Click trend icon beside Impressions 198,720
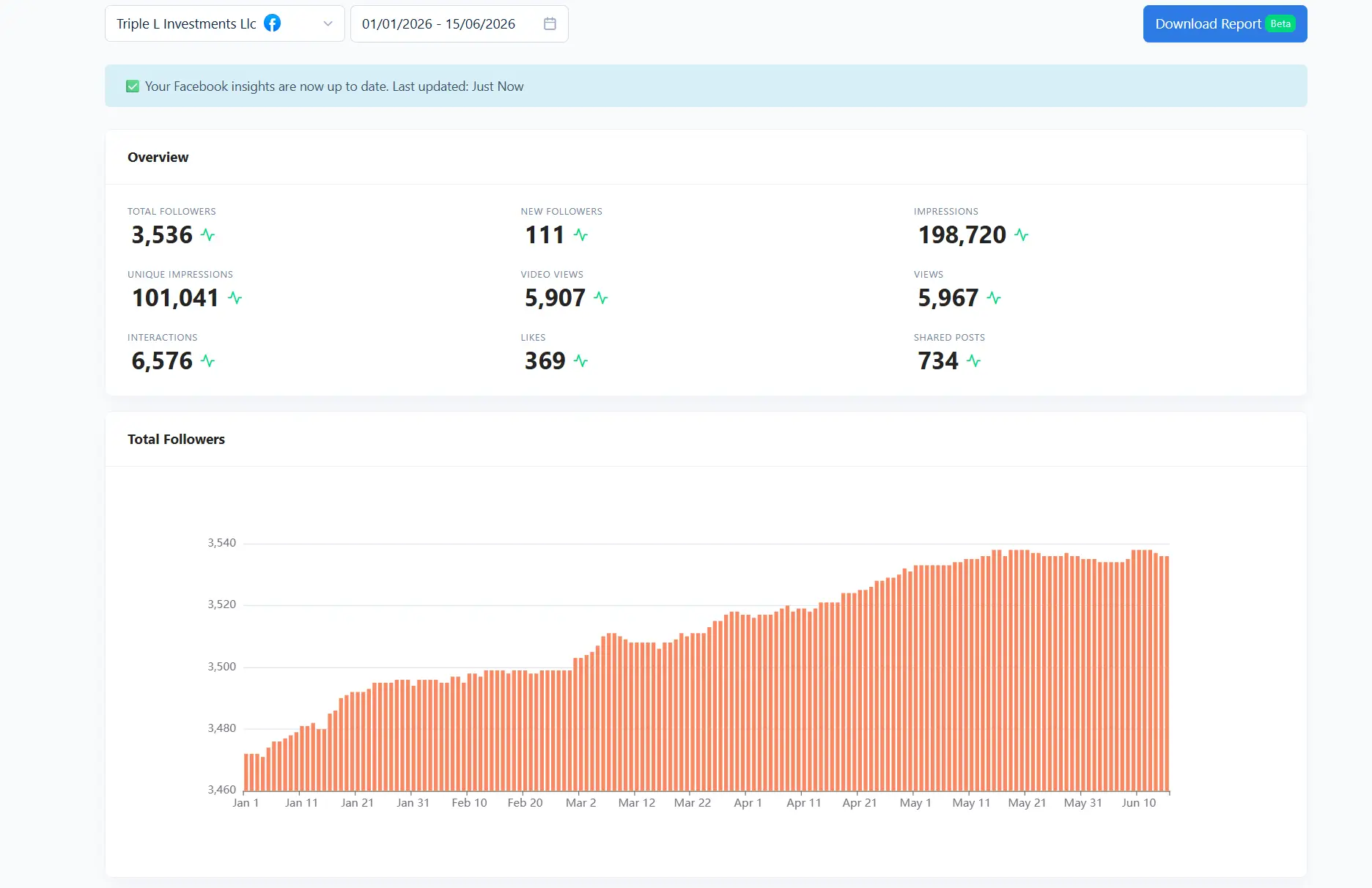 (1022, 235)
